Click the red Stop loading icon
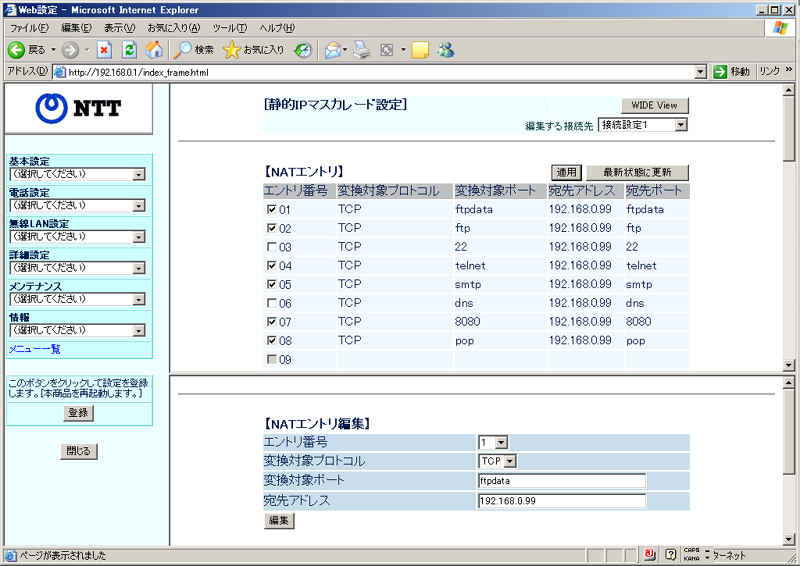The image size is (800, 566). 104,50
